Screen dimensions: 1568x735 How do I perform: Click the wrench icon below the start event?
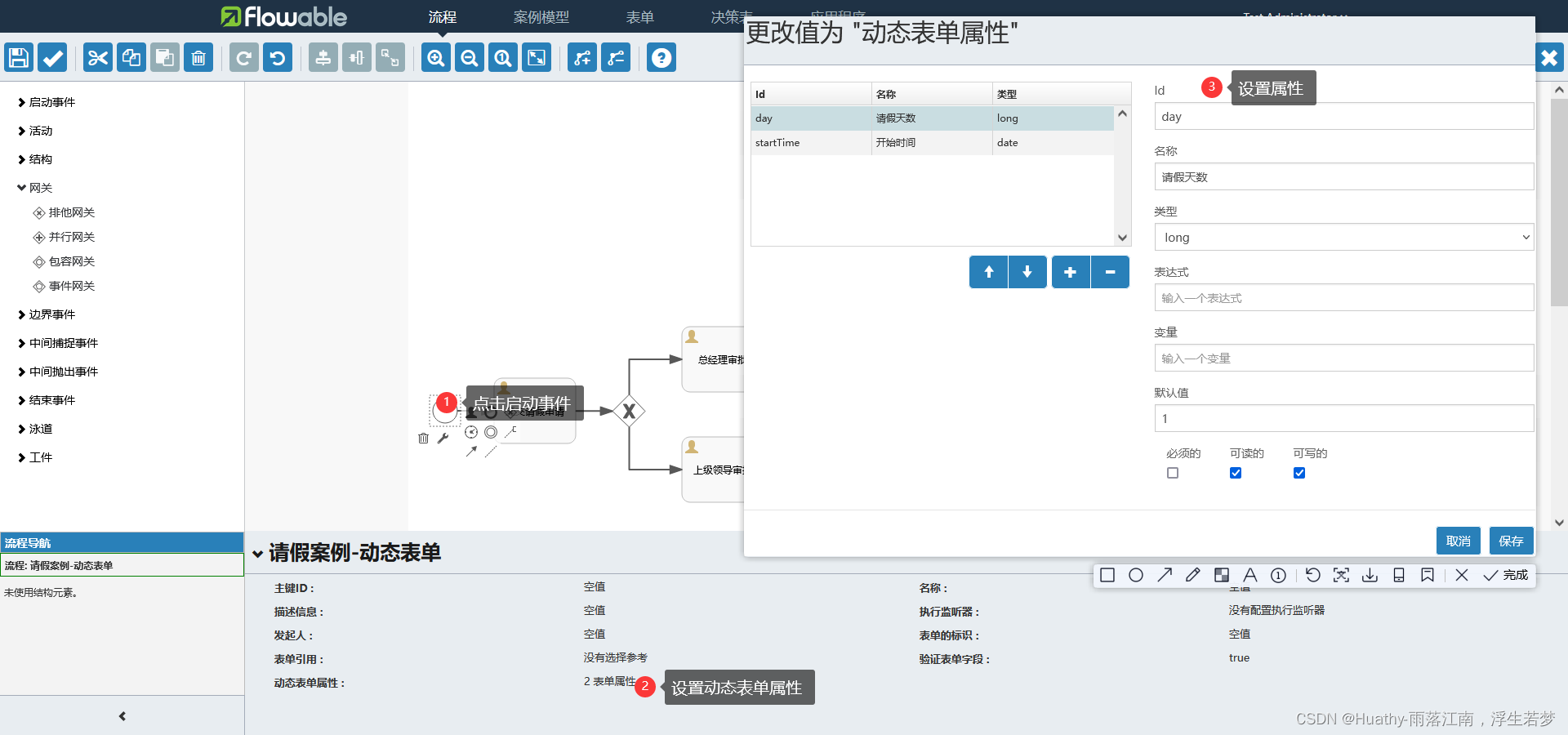(443, 439)
